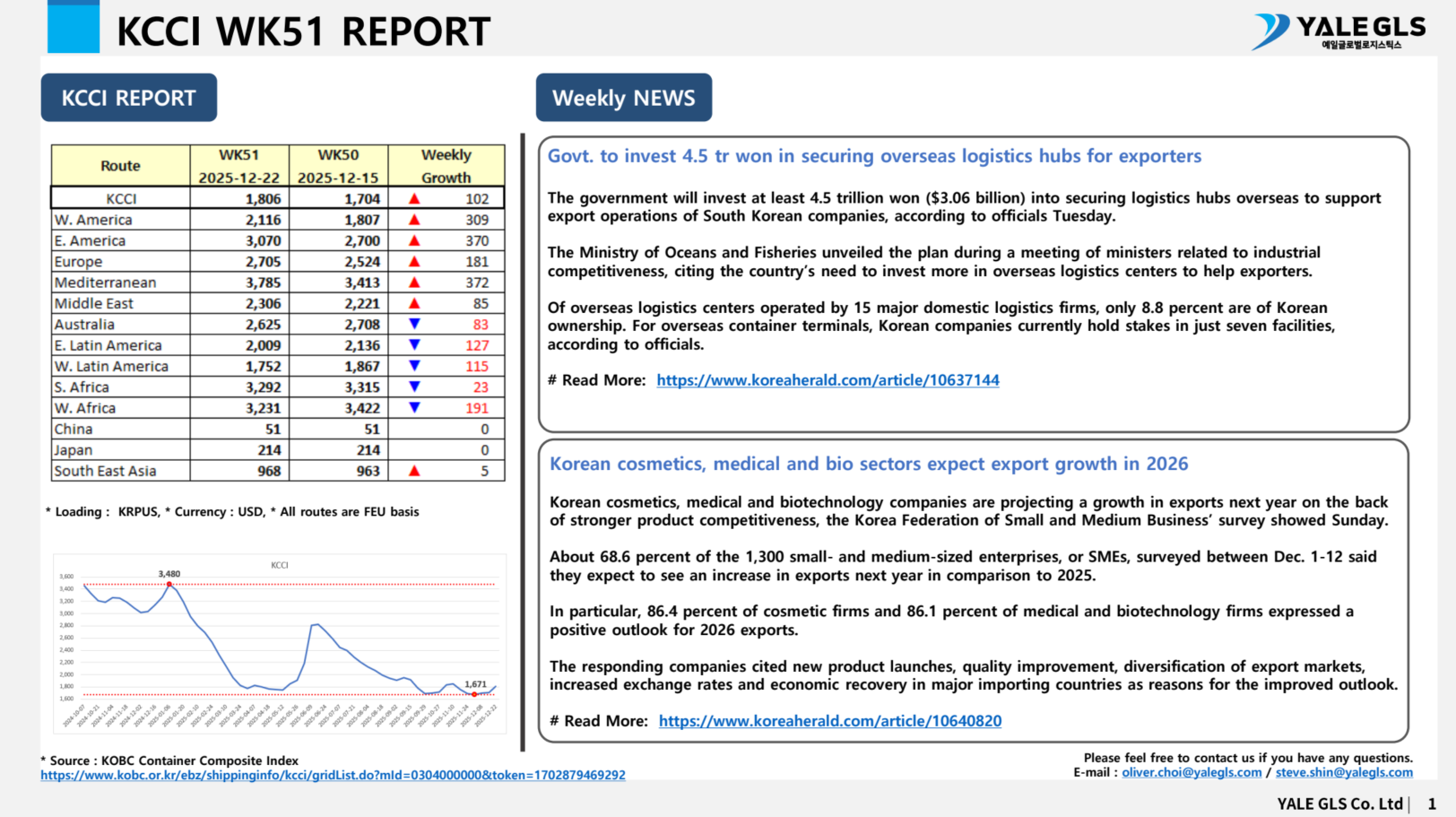Click the blue down arrow for Australia
This screenshot has height=817, width=1456.
click(x=414, y=324)
